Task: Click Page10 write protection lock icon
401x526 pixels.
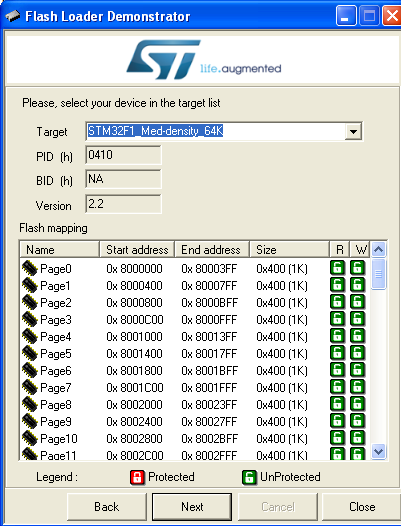Action: click(x=357, y=438)
